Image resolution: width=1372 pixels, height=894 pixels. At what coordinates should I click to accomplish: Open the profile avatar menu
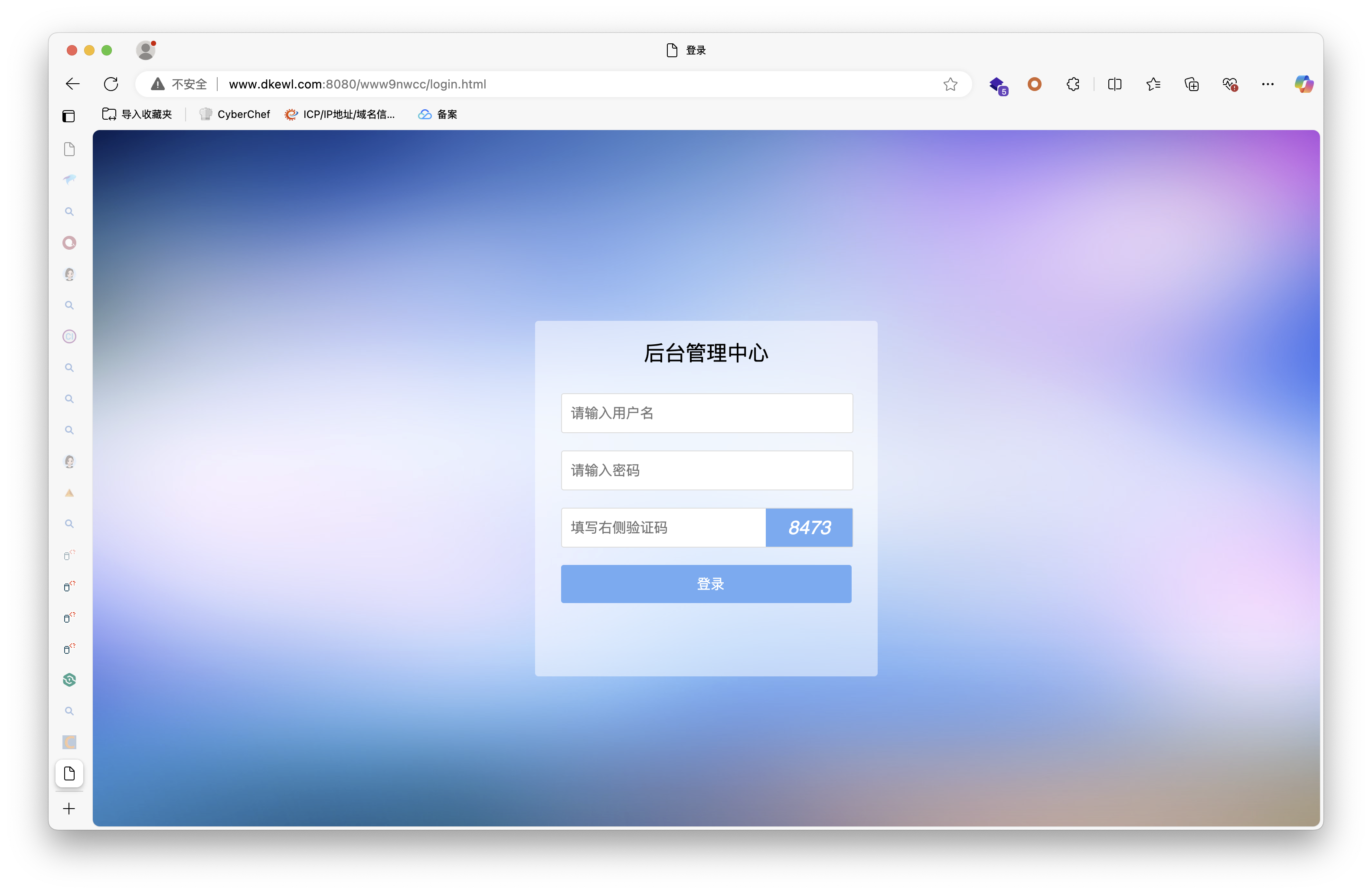146,50
